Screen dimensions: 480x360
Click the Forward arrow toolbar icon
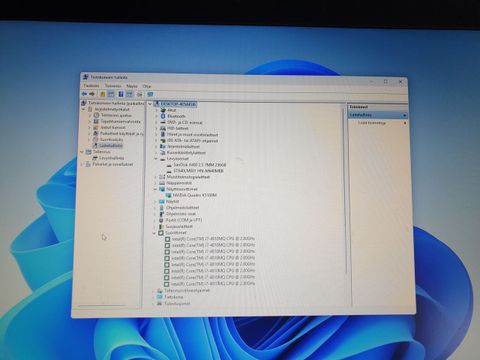[92, 94]
